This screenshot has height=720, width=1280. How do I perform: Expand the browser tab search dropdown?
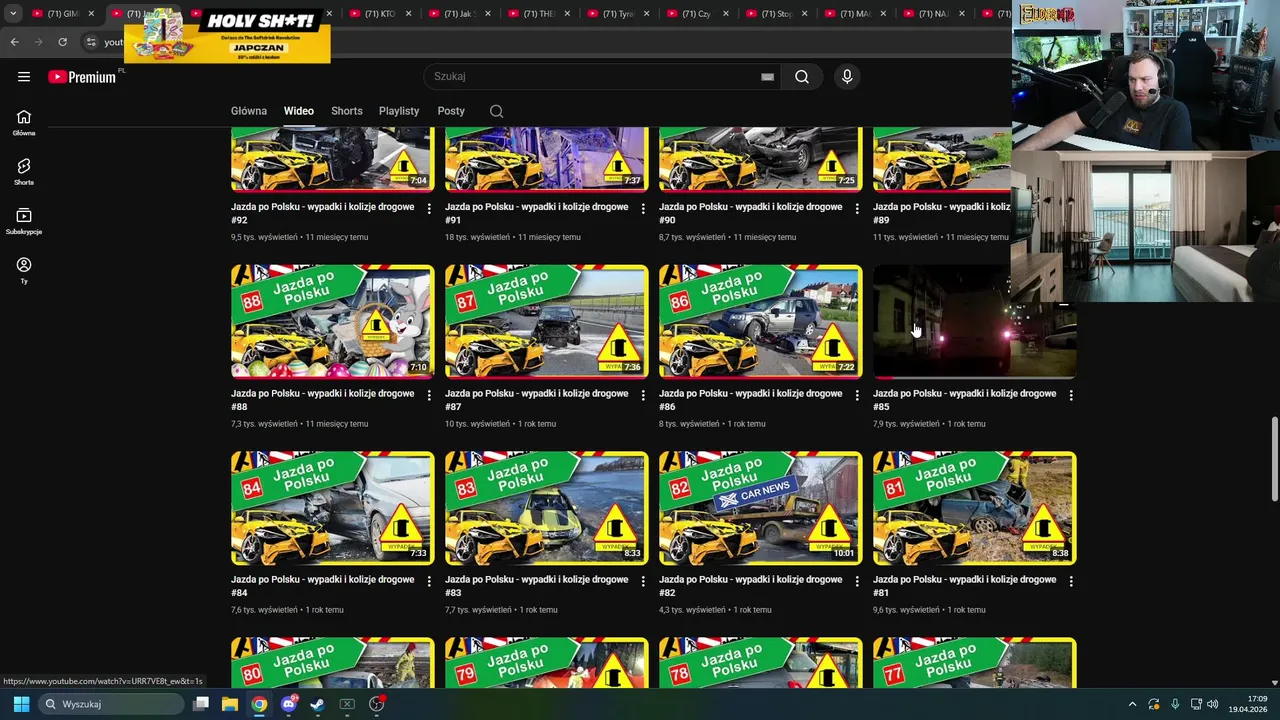tap(13, 14)
